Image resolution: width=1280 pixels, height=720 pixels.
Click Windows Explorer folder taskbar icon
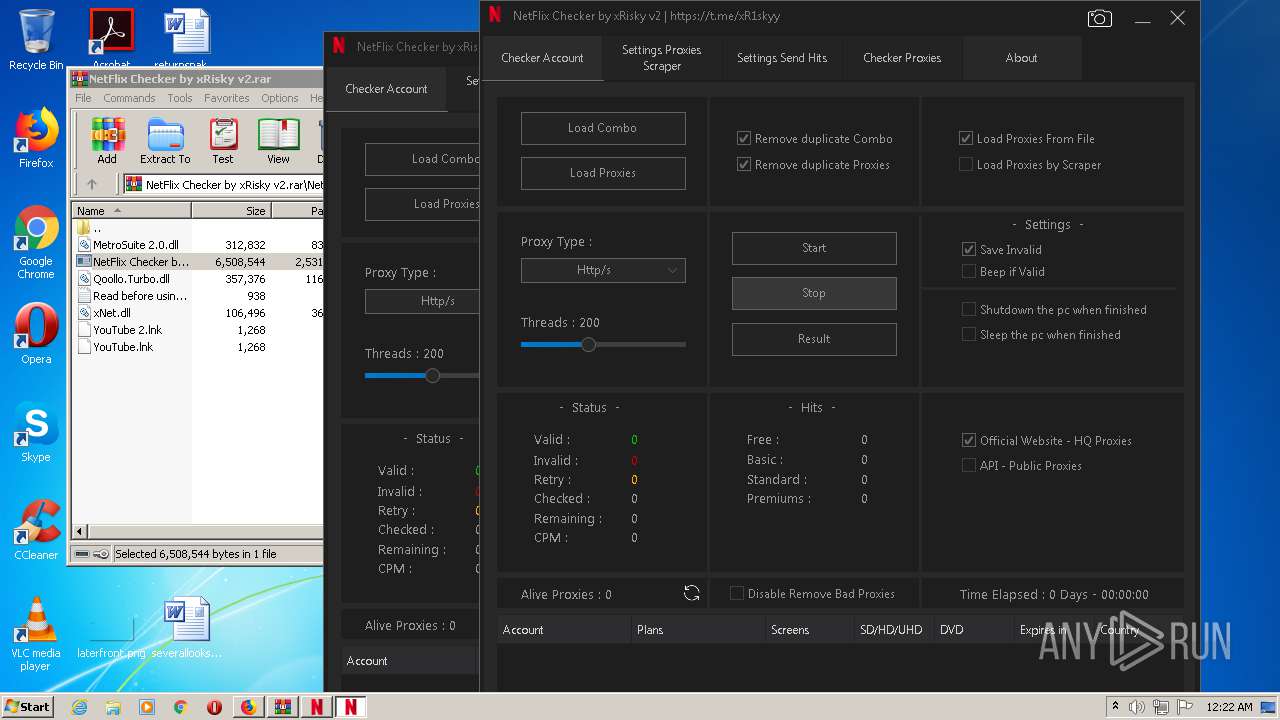[x=113, y=707]
